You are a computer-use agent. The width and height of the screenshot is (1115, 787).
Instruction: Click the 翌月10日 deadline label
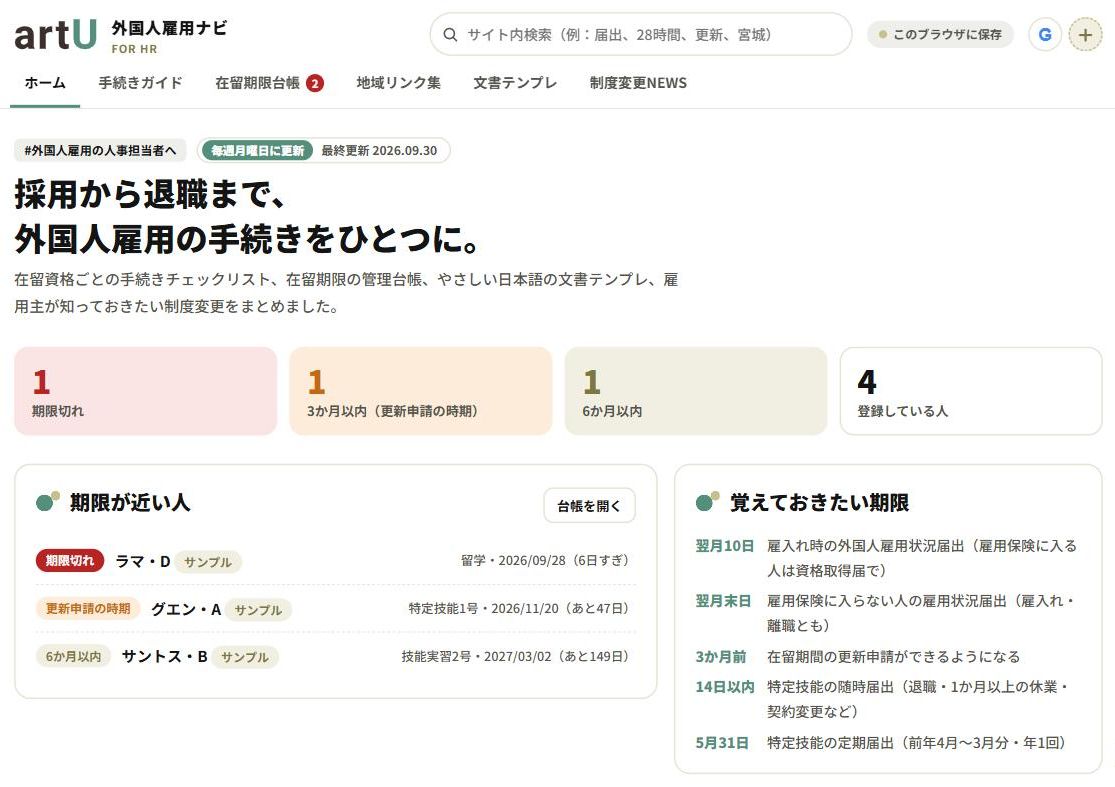(x=725, y=545)
